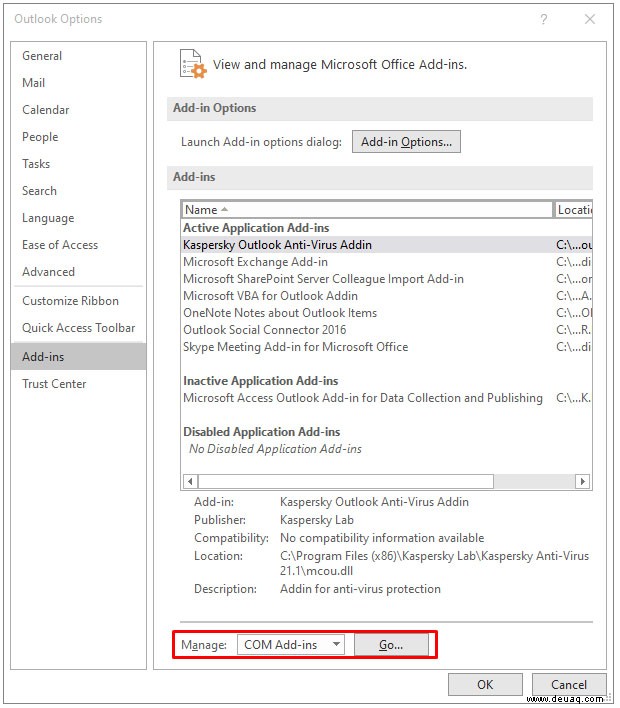Click the right scroll arrow of add-ins list
The image size is (620, 708).
583,482
